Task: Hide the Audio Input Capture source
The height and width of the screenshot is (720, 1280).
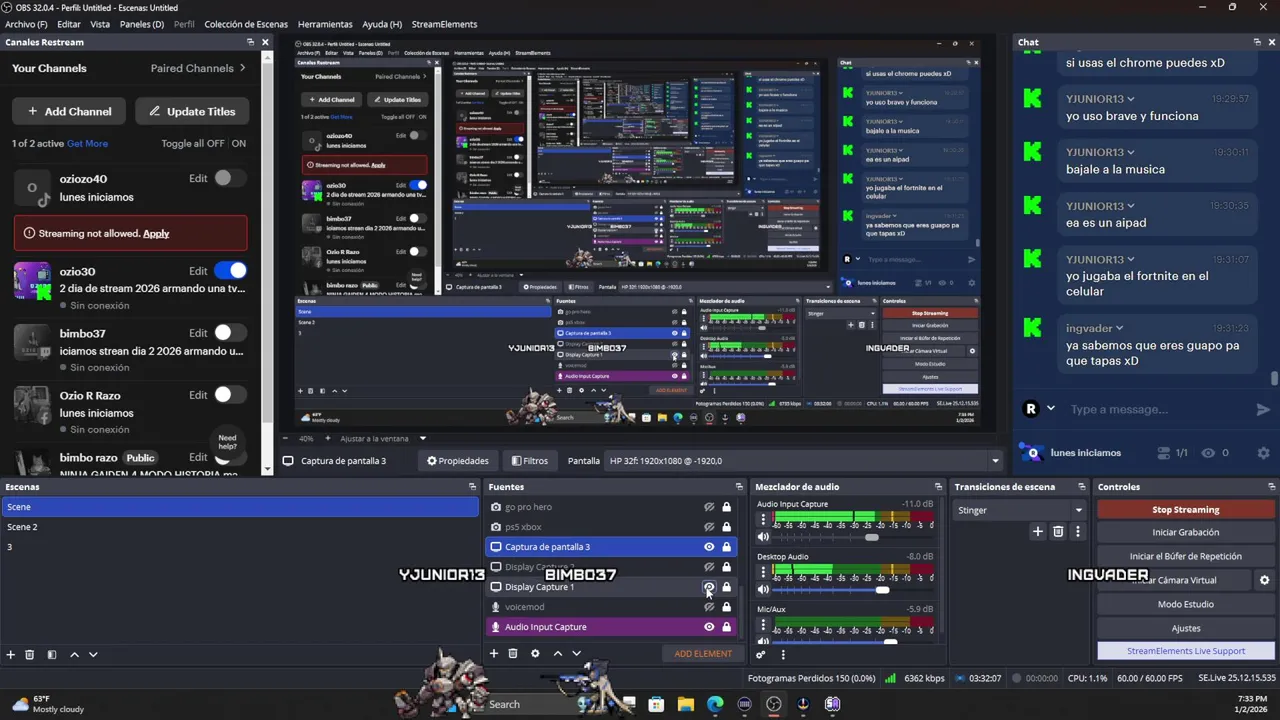Action: pyautogui.click(x=709, y=627)
